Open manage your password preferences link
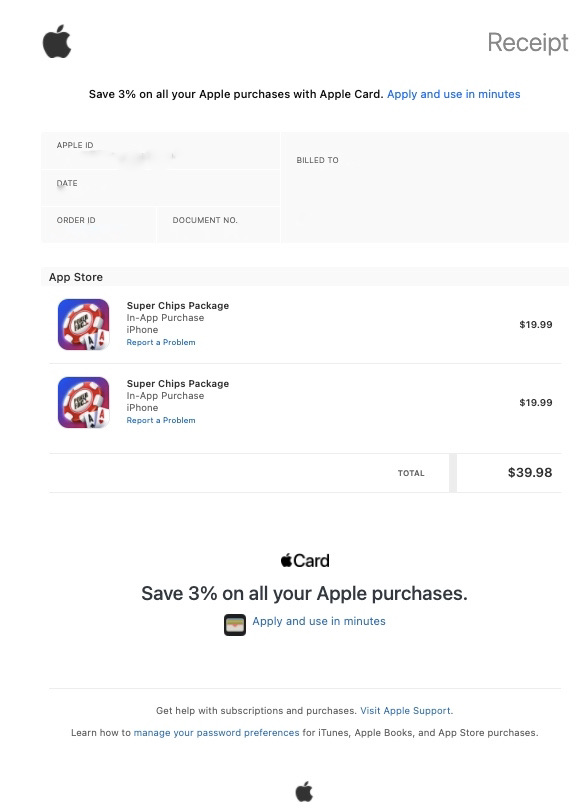The image size is (586, 810). tap(217, 733)
